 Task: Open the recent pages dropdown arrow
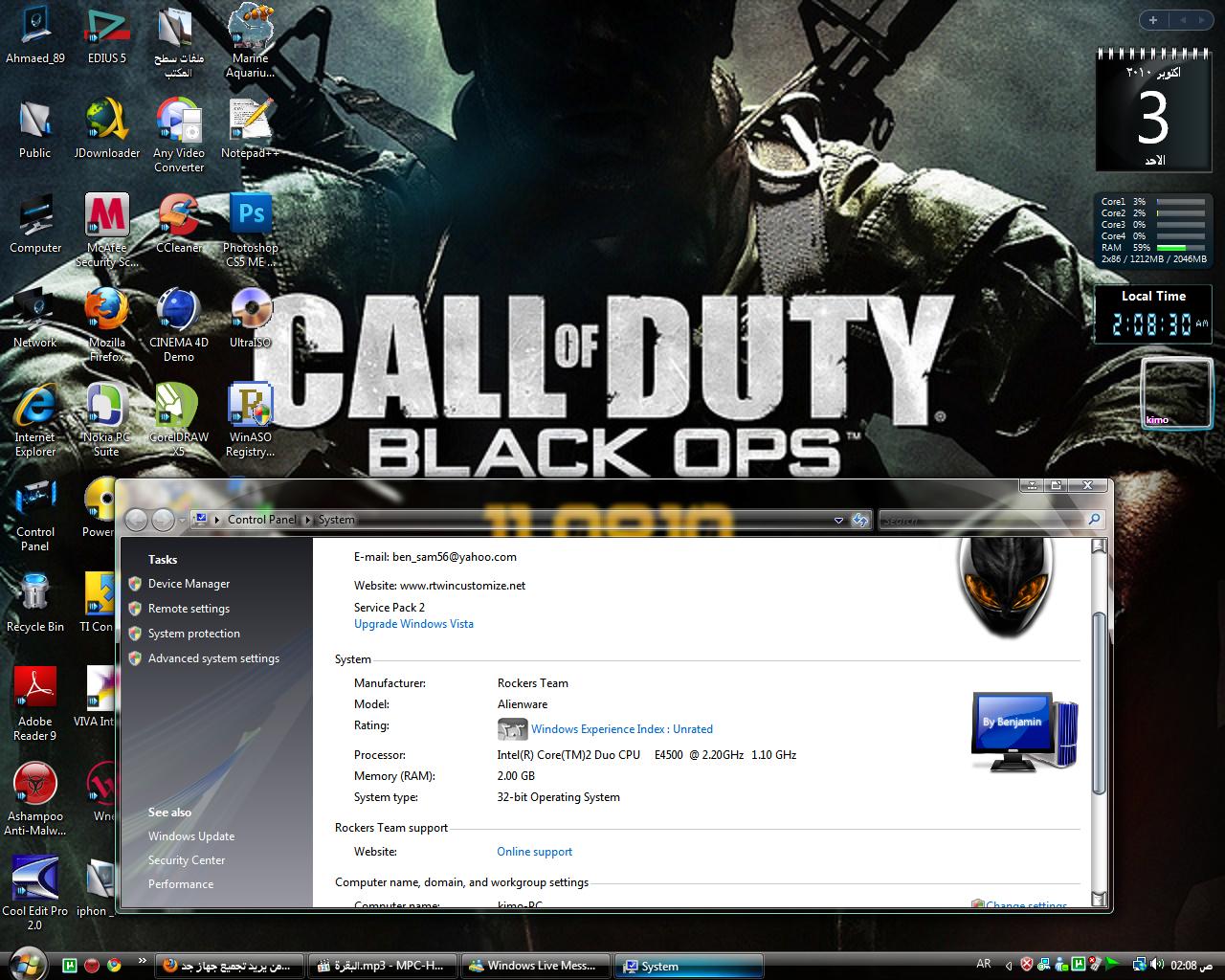[x=184, y=520]
